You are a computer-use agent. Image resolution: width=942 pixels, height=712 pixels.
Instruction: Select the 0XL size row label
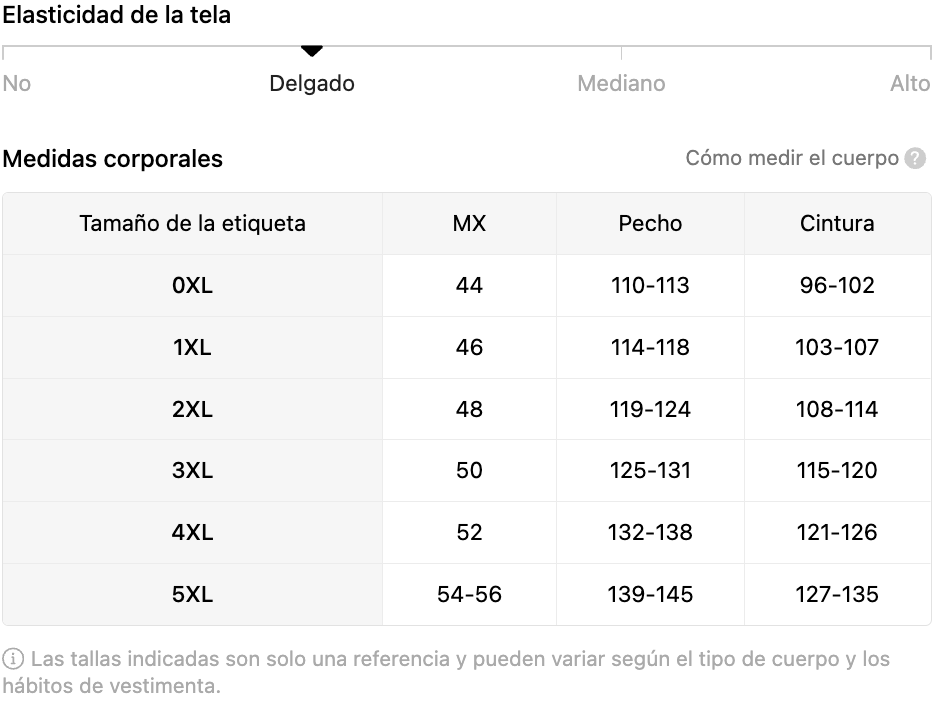193,286
